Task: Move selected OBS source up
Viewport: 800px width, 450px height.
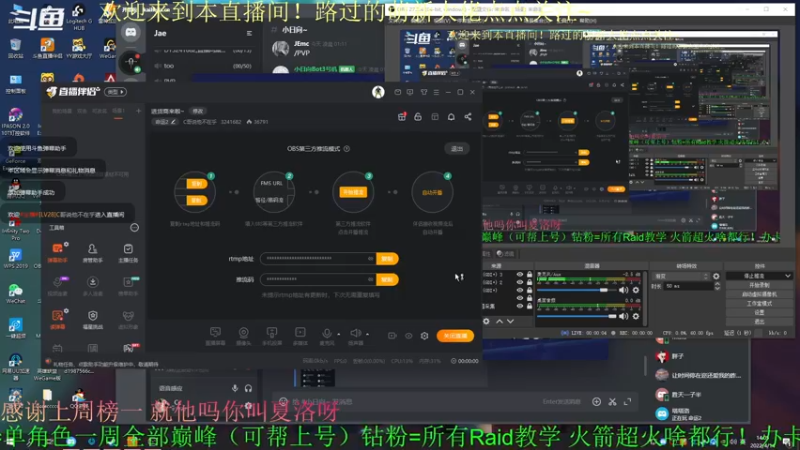Action: pyautogui.click(x=499, y=321)
